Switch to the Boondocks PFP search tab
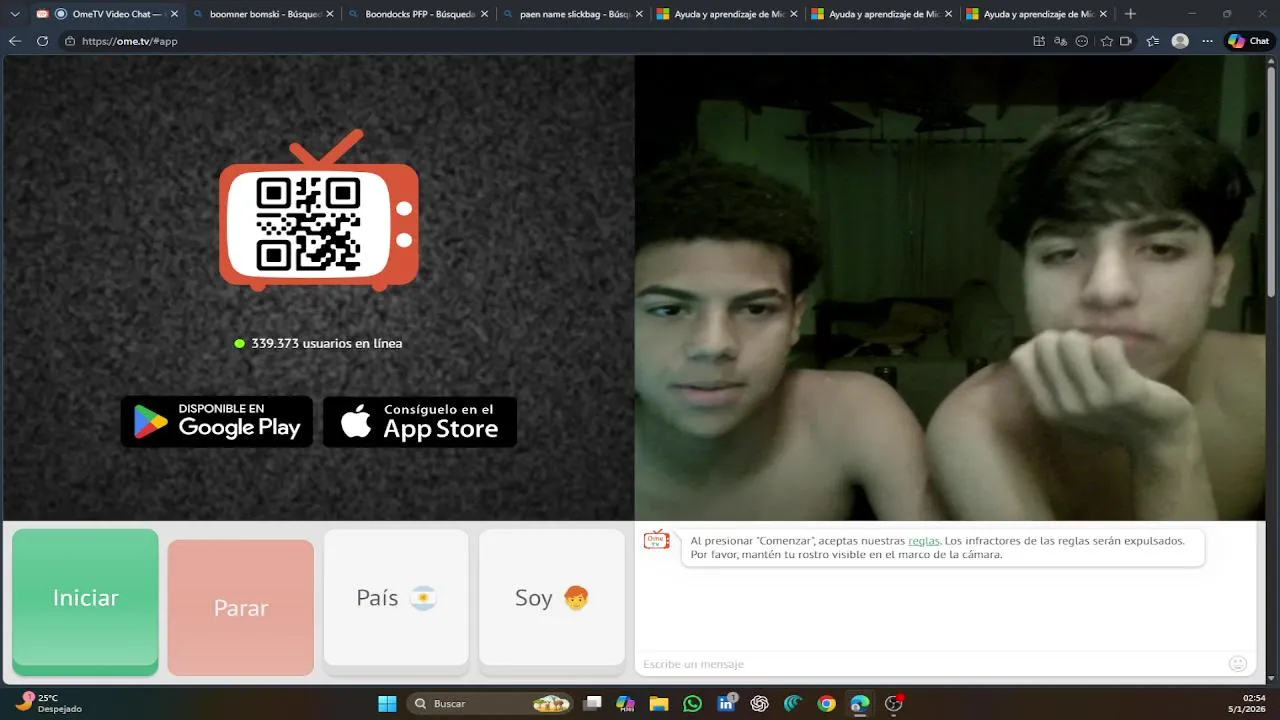This screenshot has height=720, width=1280. [420, 14]
